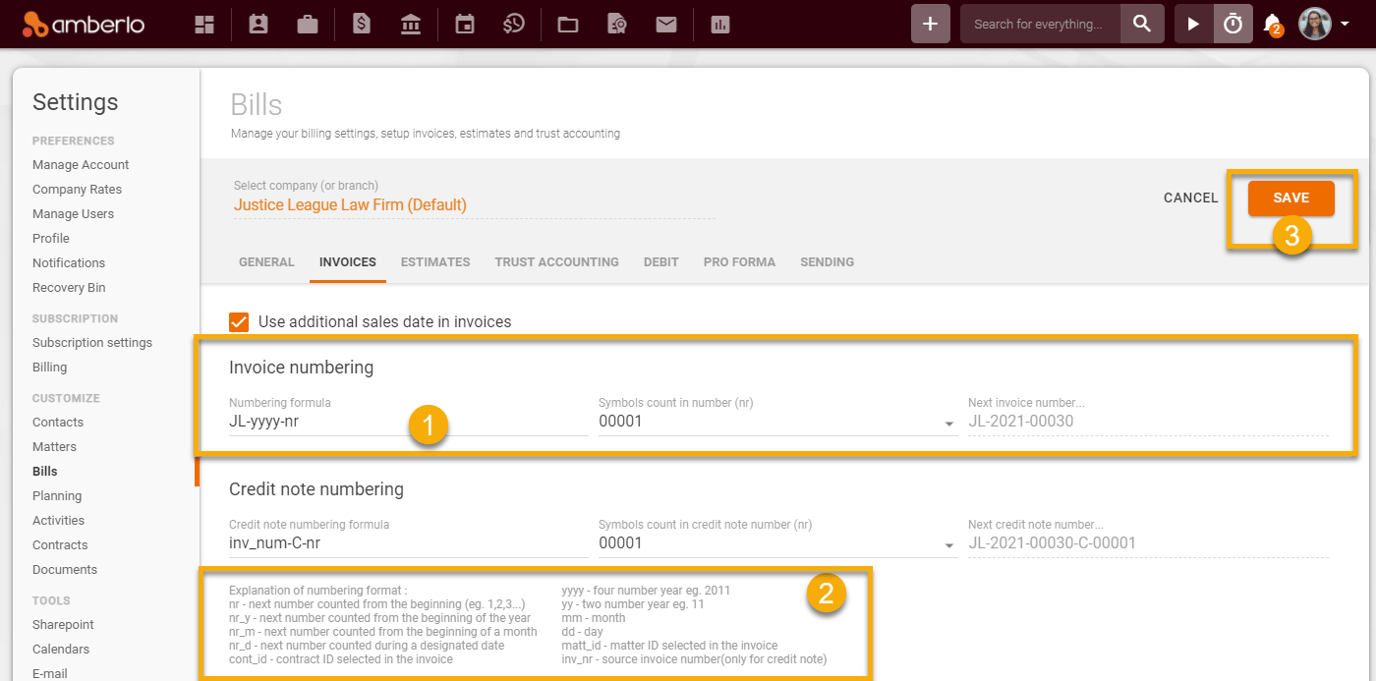This screenshot has width=1376, height=681.
Task: Select Justice League Law Firm company link
Action: pyautogui.click(x=352, y=204)
